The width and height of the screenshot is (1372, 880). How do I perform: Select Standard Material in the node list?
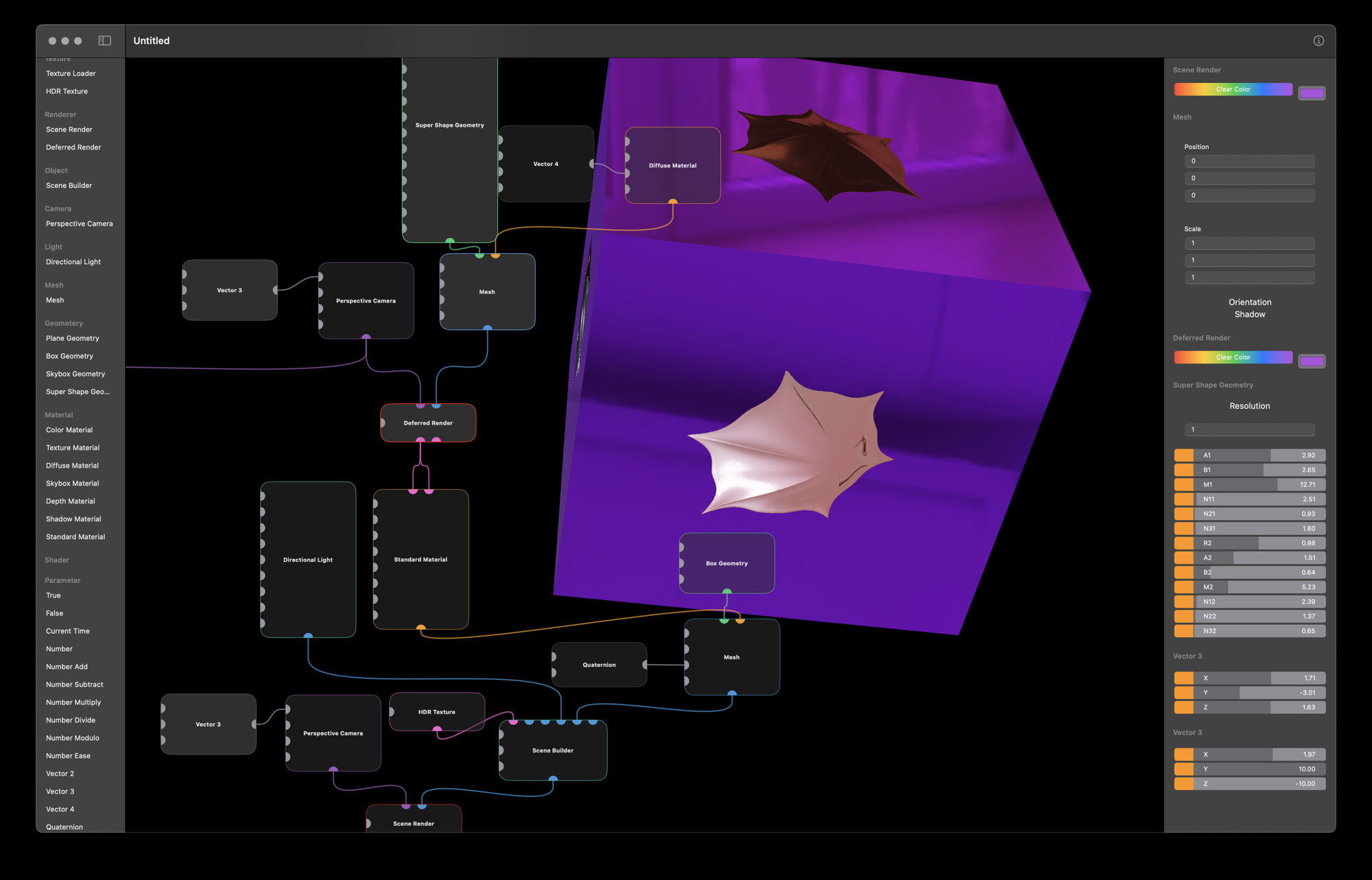point(75,537)
